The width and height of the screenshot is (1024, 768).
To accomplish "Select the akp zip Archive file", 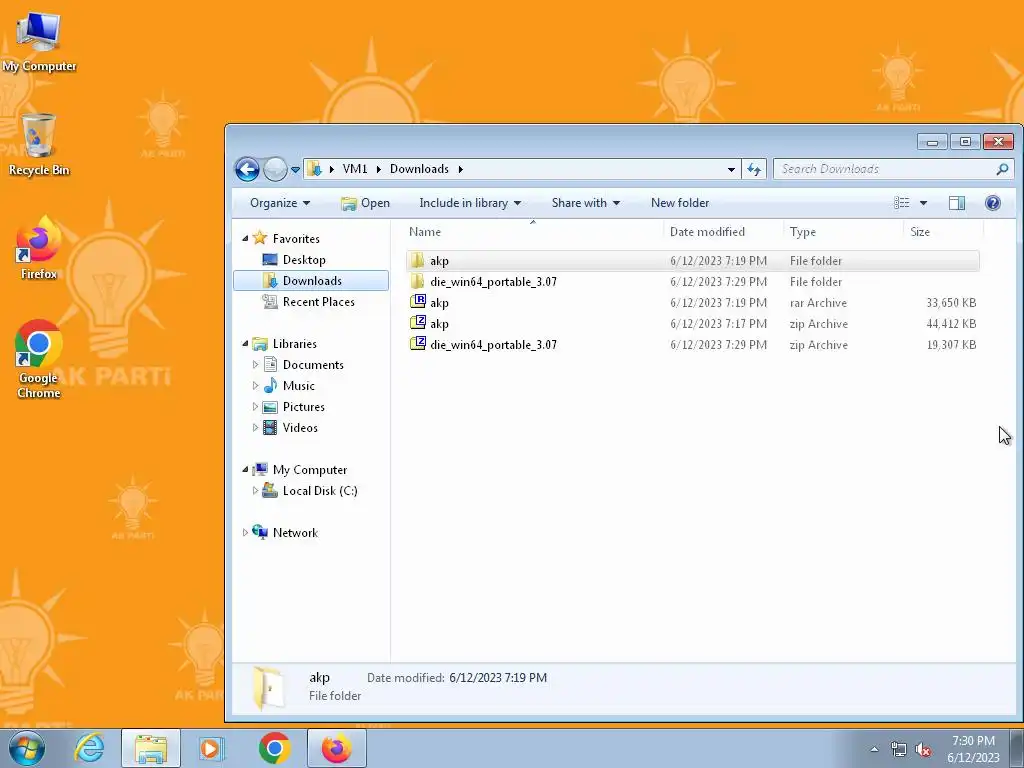I will click(x=692, y=323).
